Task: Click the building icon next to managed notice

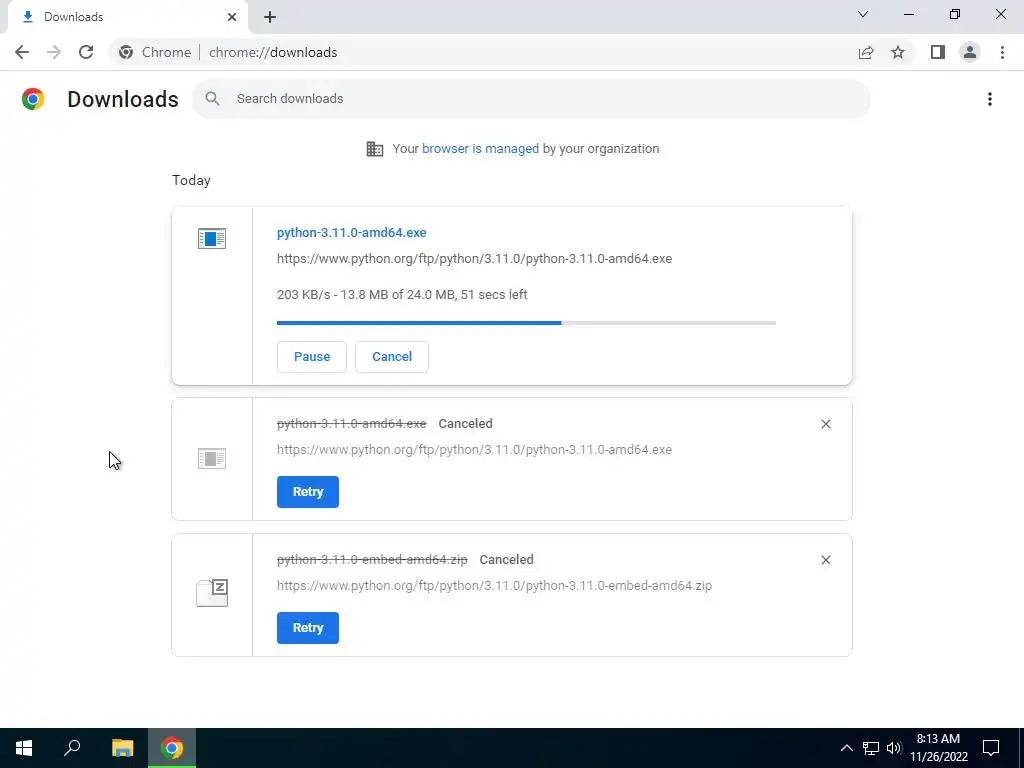Action: click(374, 149)
